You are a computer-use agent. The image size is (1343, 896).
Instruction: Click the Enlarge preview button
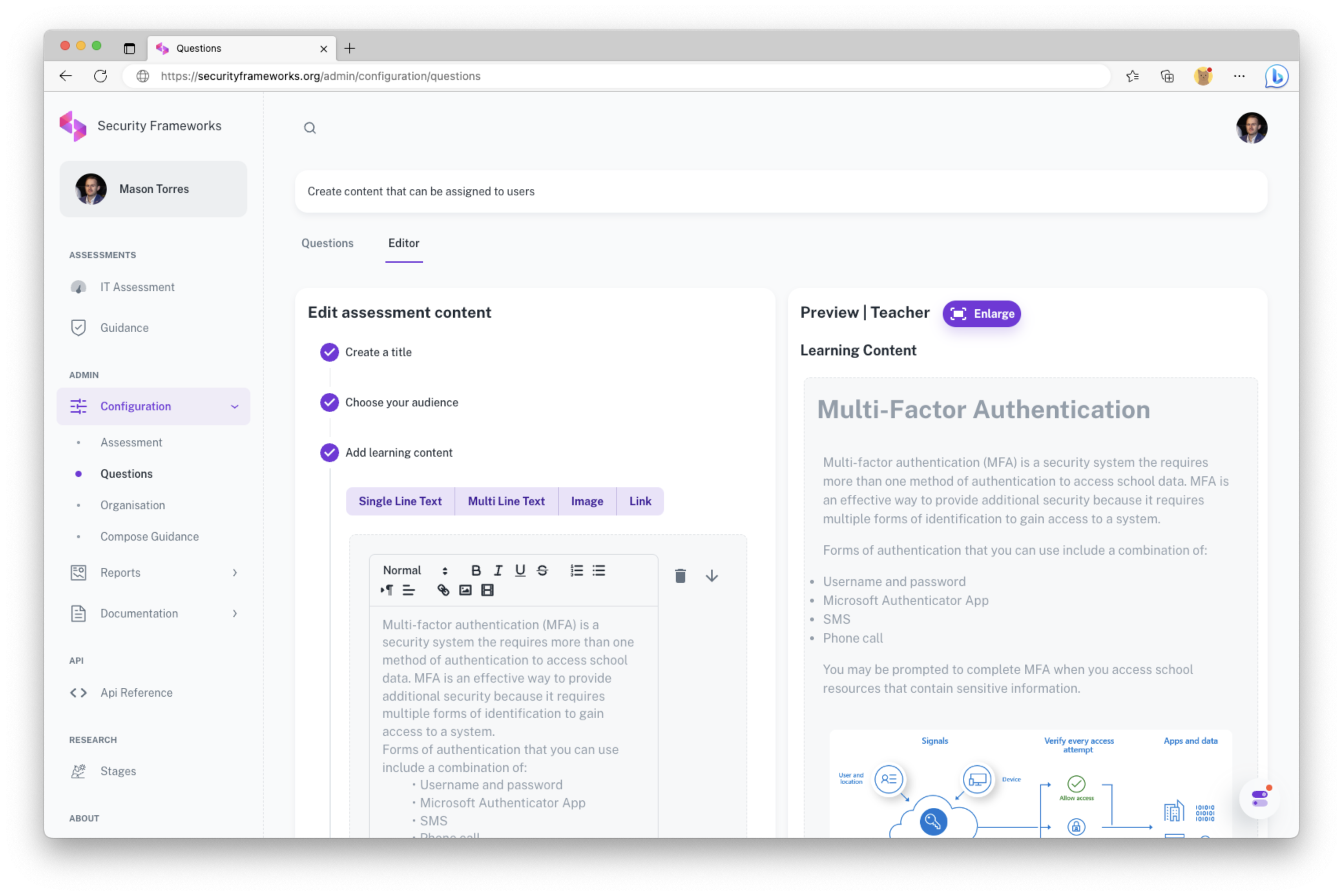coord(981,314)
